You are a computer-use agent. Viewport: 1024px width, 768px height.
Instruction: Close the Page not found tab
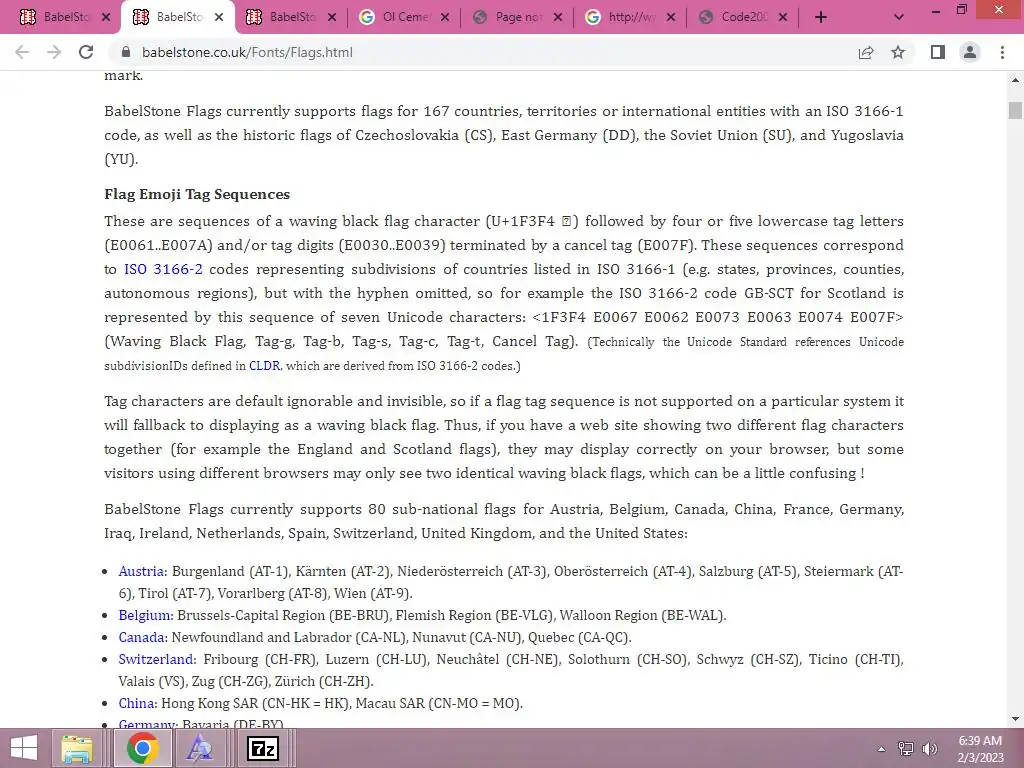click(x=558, y=18)
